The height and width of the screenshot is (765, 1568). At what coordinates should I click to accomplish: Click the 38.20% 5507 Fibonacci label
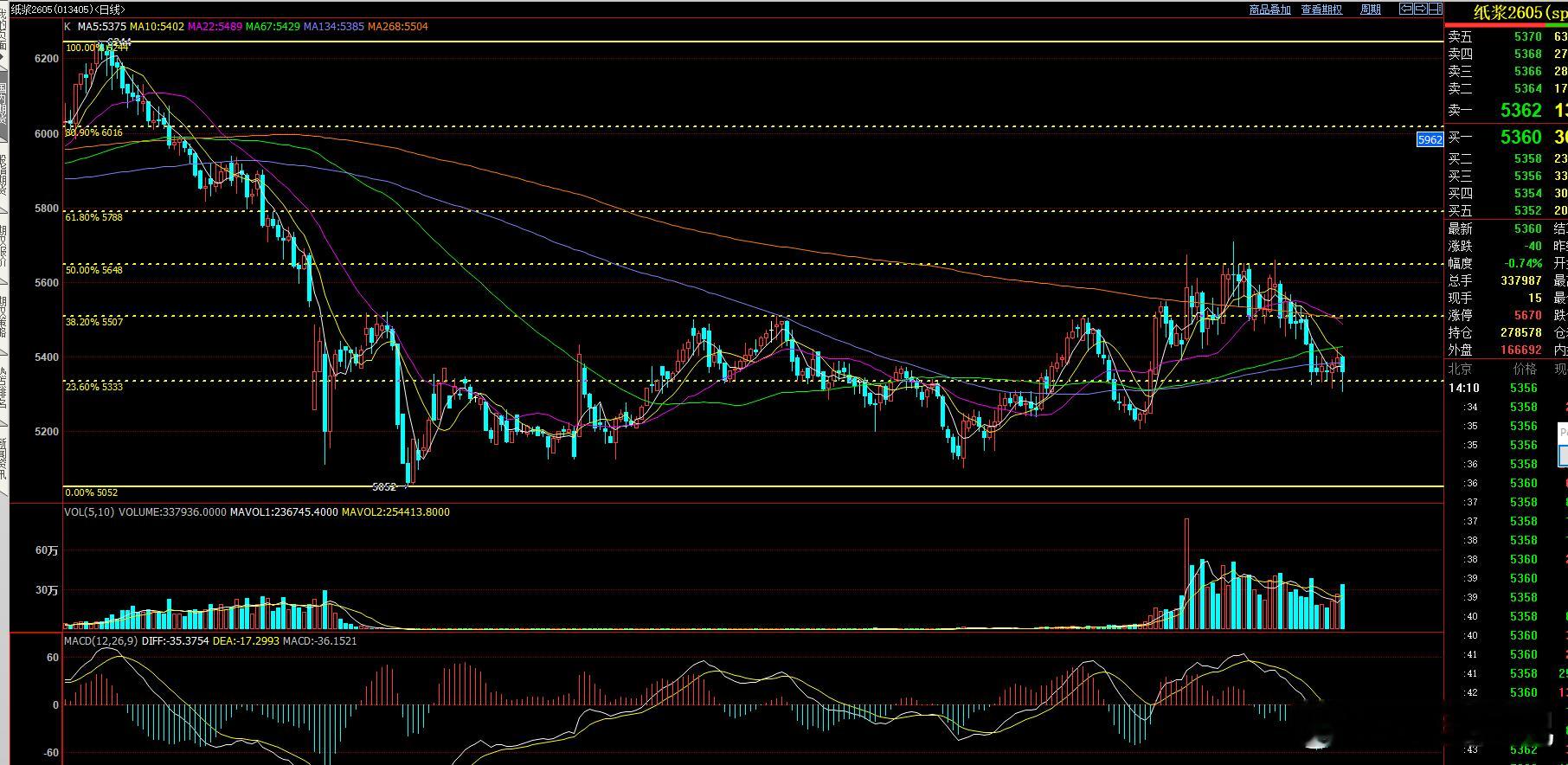coord(94,322)
